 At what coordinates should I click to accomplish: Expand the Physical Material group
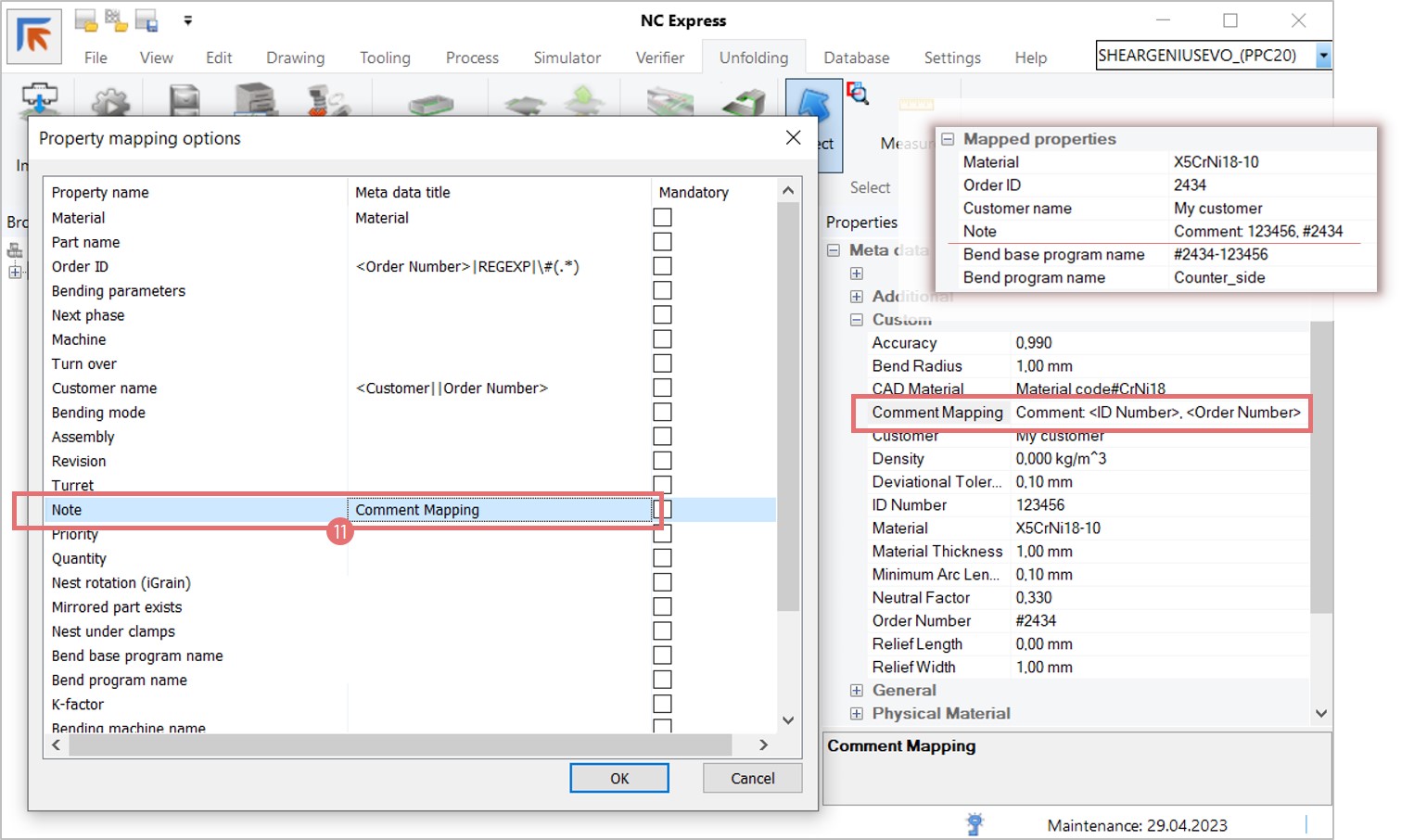(x=857, y=714)
